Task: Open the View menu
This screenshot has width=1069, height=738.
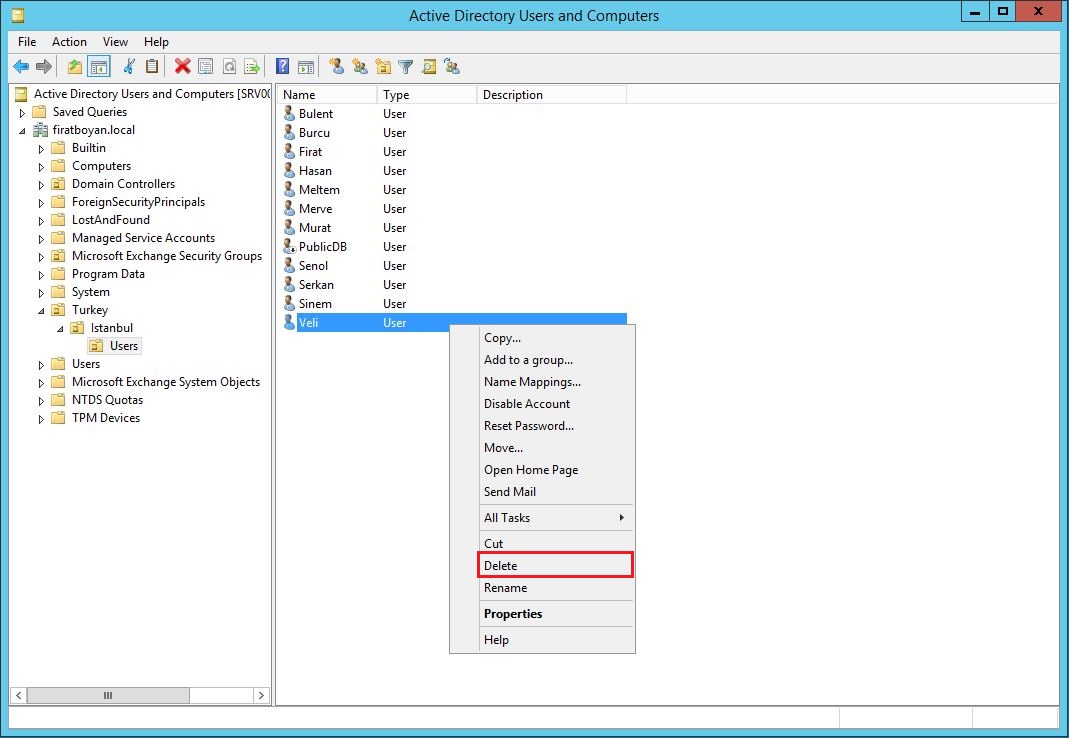Action: point(115,42)
